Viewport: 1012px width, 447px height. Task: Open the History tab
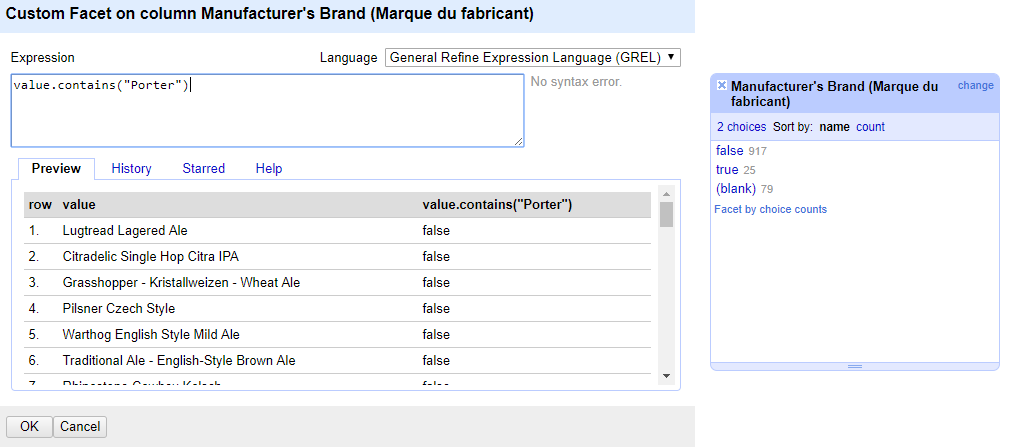point(131,168)
